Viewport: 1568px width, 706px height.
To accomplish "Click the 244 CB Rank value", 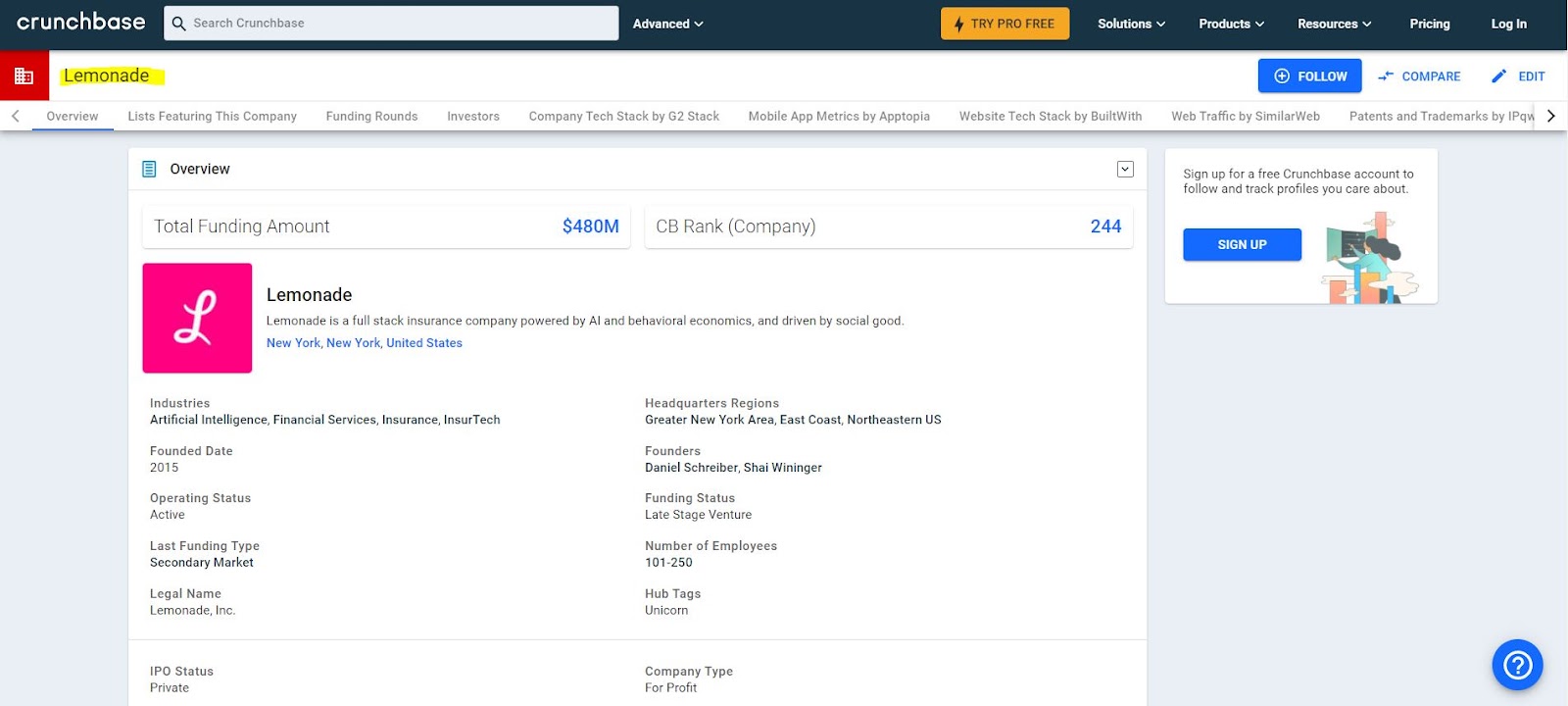I will coord(1105,227).
